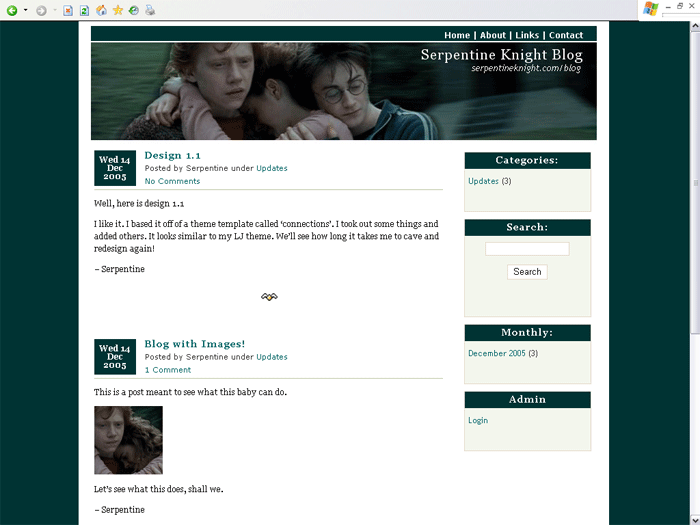This screenshot has height=525, width=700.
Task: Open the Ron and Hermione image thumbnail
Action: click(129, 440)
